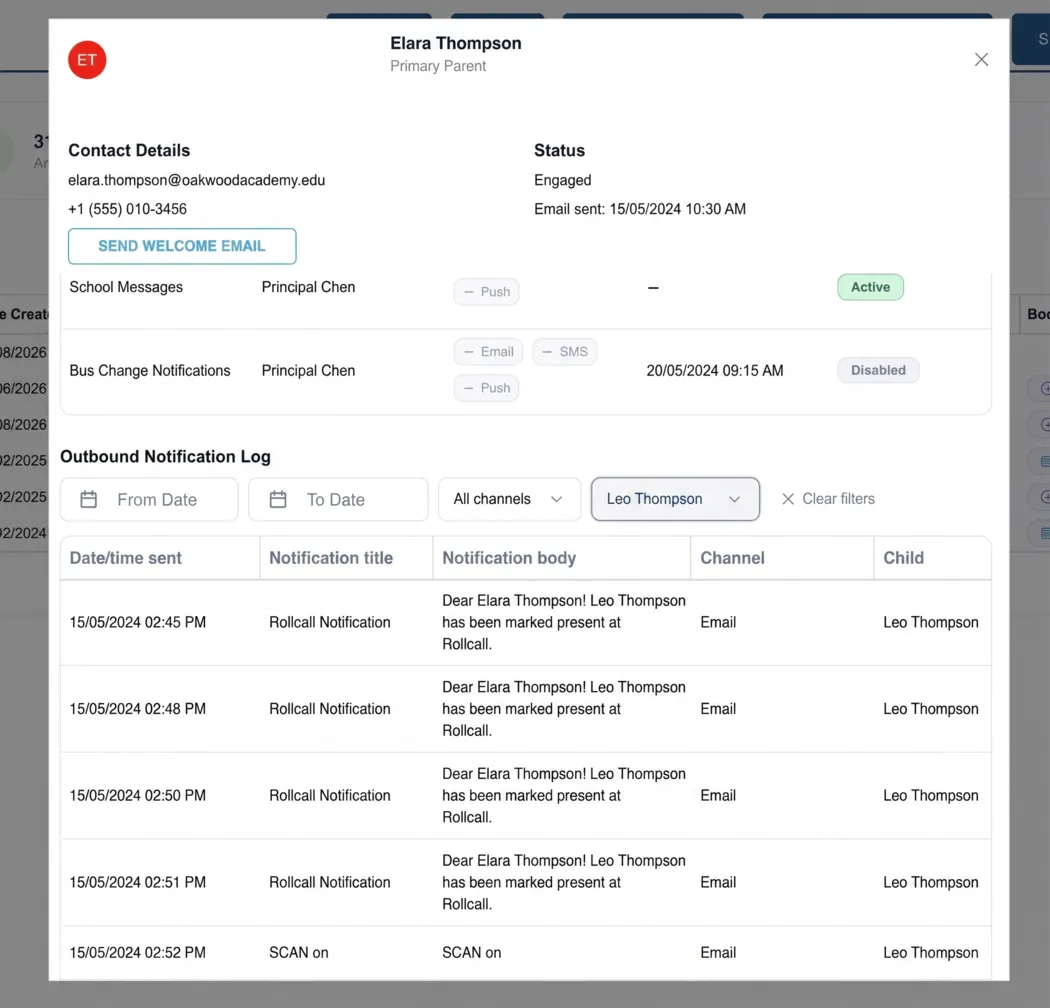This screenshot has width=1050, height=1008.
Task: Select the 15/05/2024 02:45 PM log row
Action: point(526,622)
